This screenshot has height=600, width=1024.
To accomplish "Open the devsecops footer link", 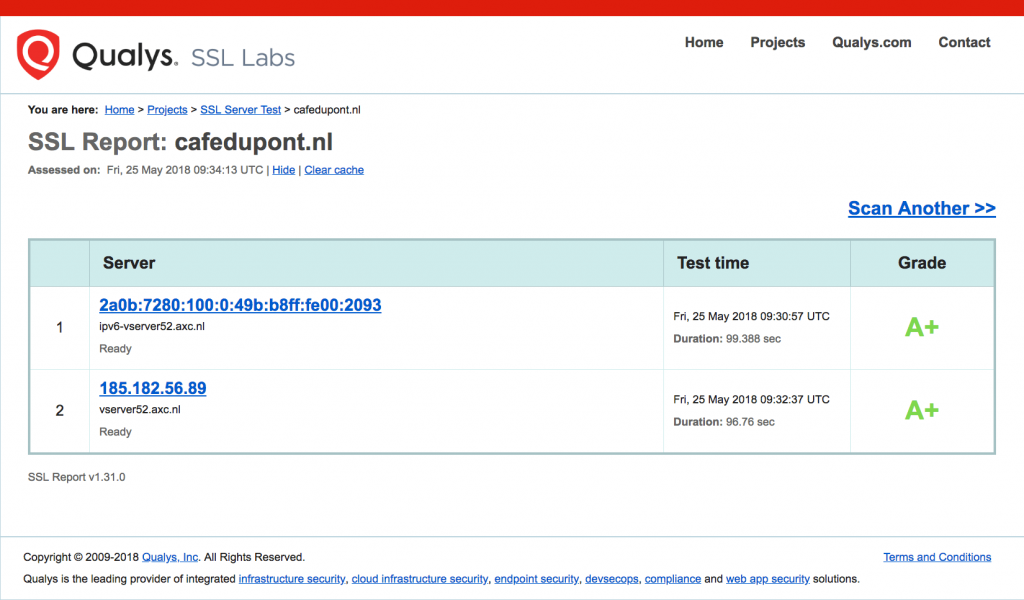I will [x=611, y=579].
